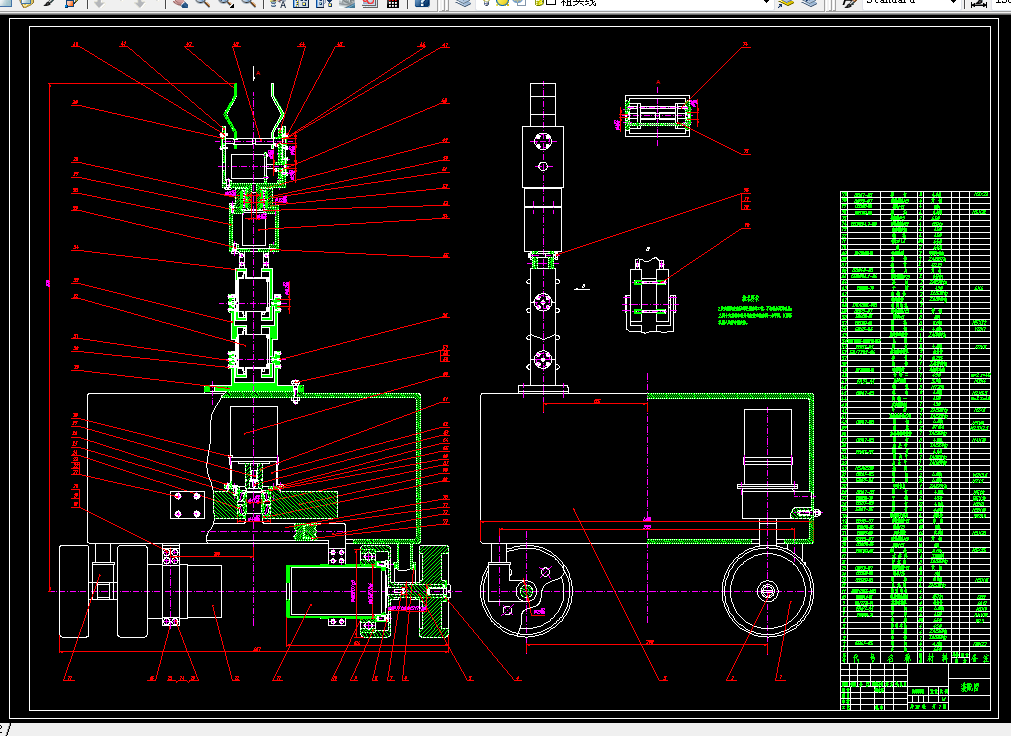Open the DesignCenter icon
This screenshot has width=1011, height=736.
(x=301, y=3)
